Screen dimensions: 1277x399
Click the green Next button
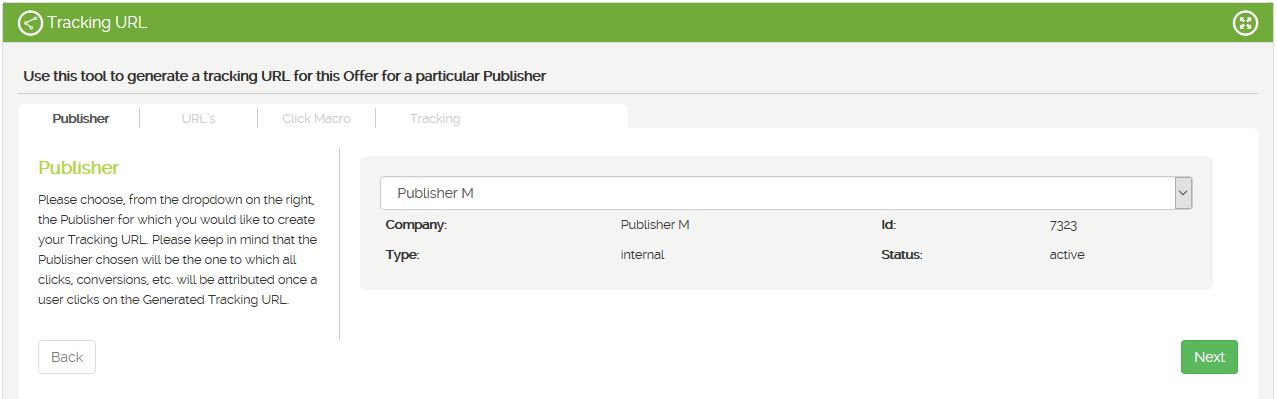point(1209,357)
